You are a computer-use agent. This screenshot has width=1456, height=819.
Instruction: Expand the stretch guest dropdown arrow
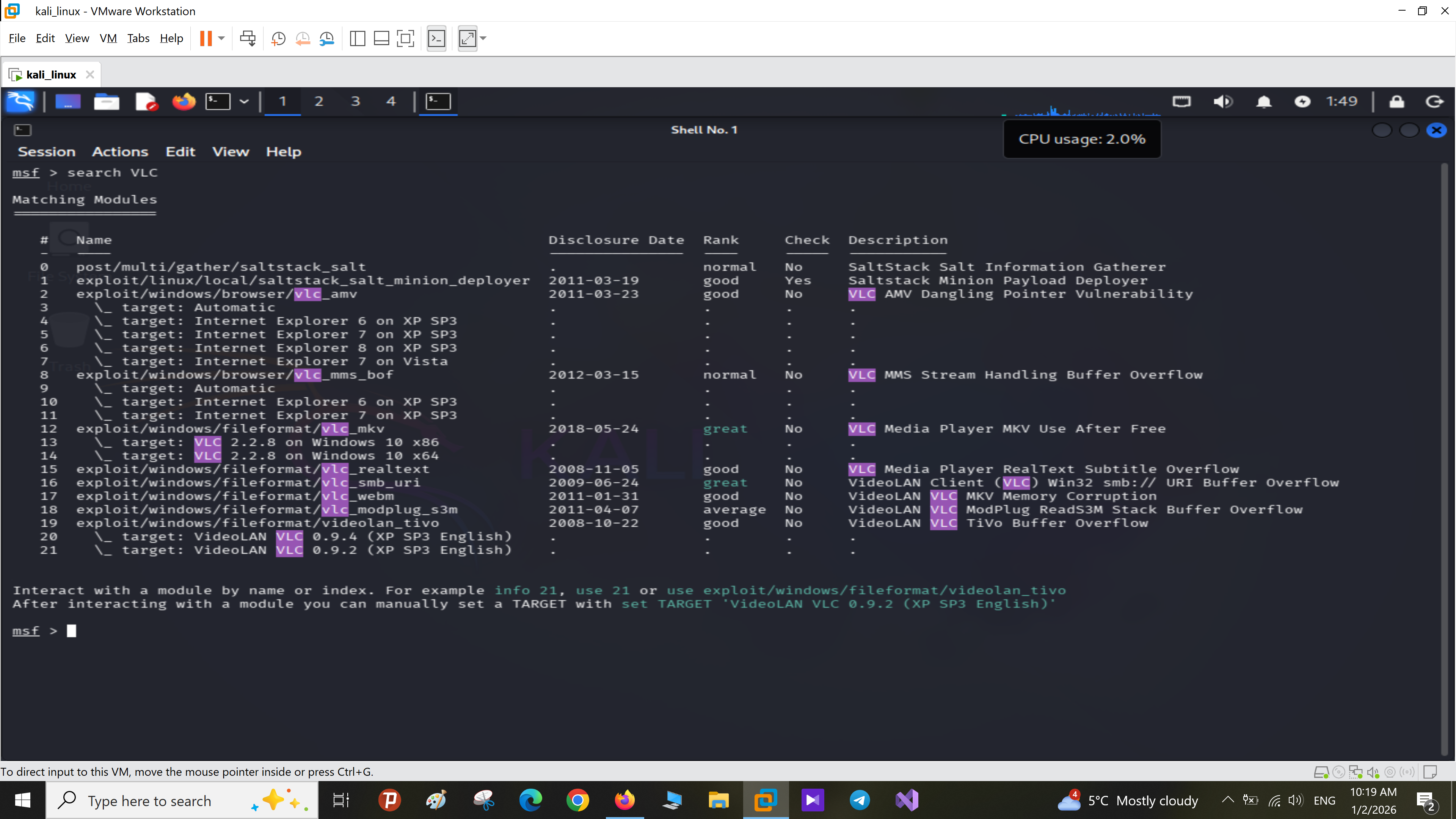[x=483, y=38]
